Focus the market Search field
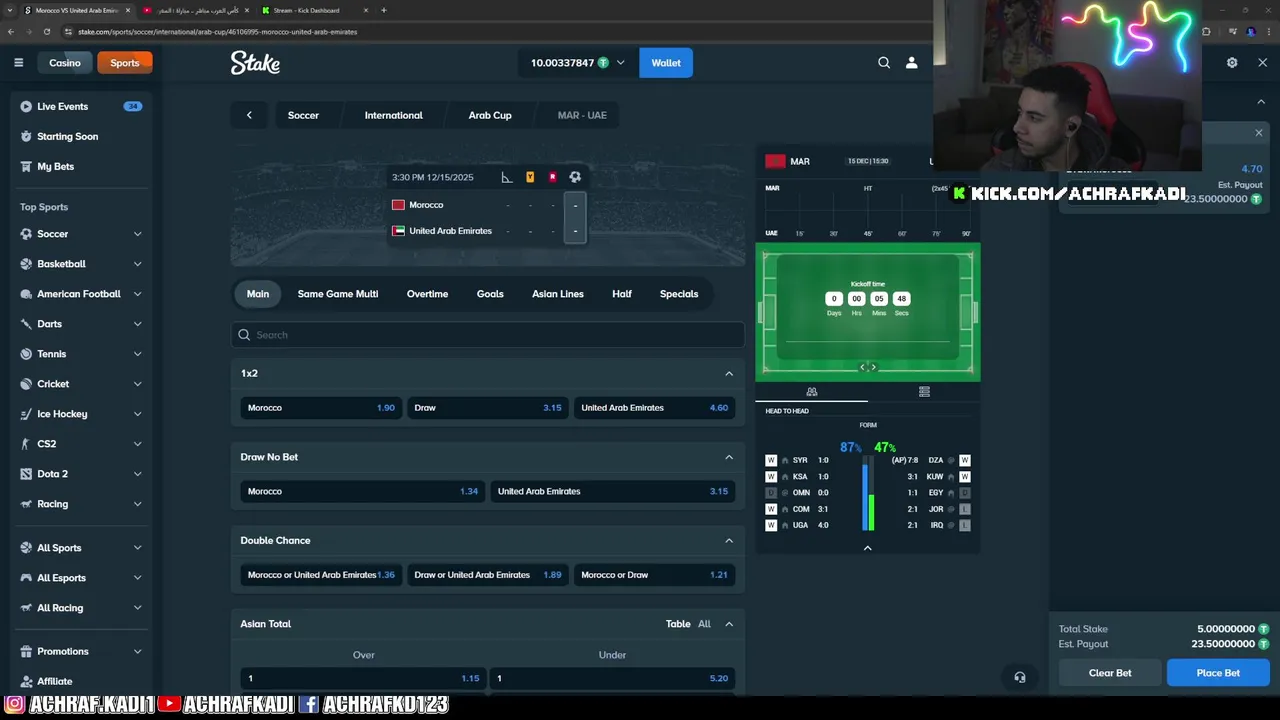 pos(488,335)
